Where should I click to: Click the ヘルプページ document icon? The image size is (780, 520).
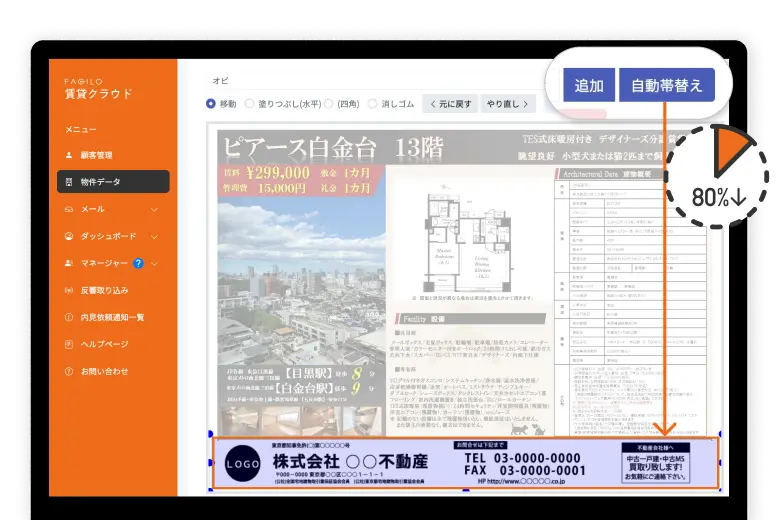click(x=69, y=344)
